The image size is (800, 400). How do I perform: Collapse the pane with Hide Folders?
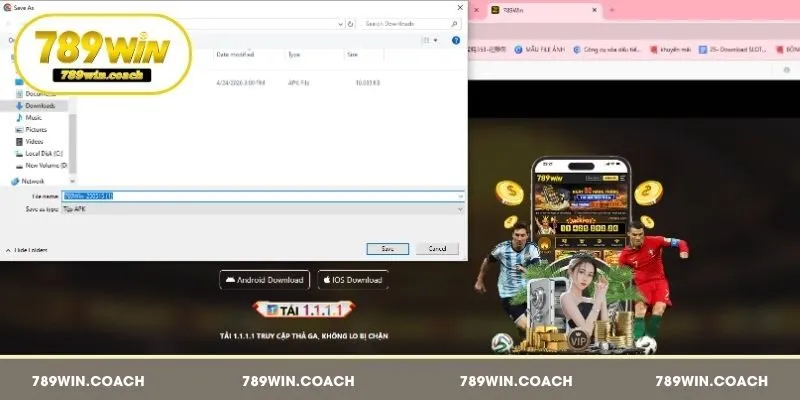27,251
